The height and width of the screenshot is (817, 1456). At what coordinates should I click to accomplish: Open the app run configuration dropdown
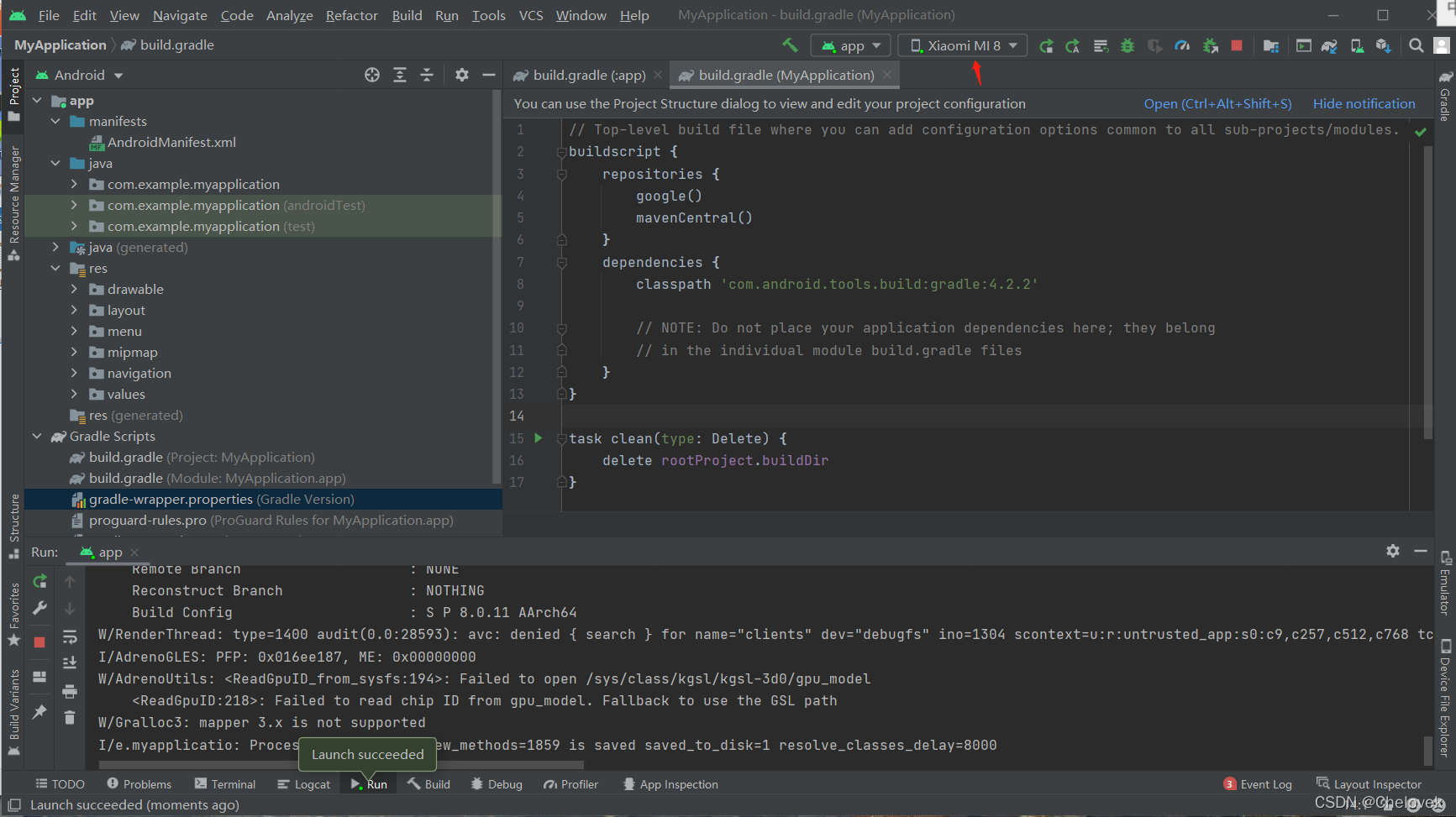coord(851,45)
